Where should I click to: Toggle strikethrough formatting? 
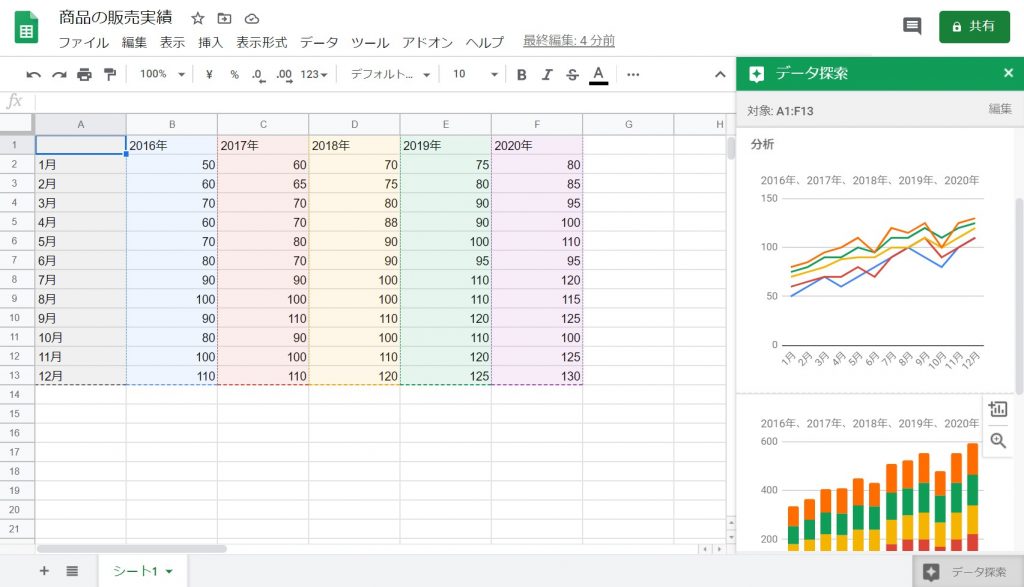click(x=572, y=74)
